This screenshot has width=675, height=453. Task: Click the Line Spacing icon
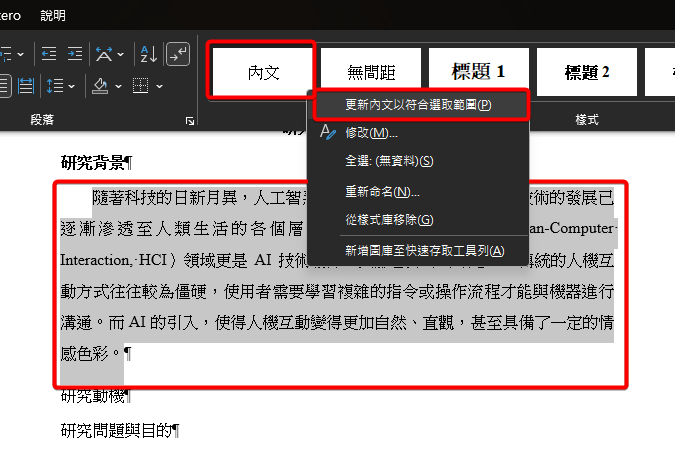(56, 86)
